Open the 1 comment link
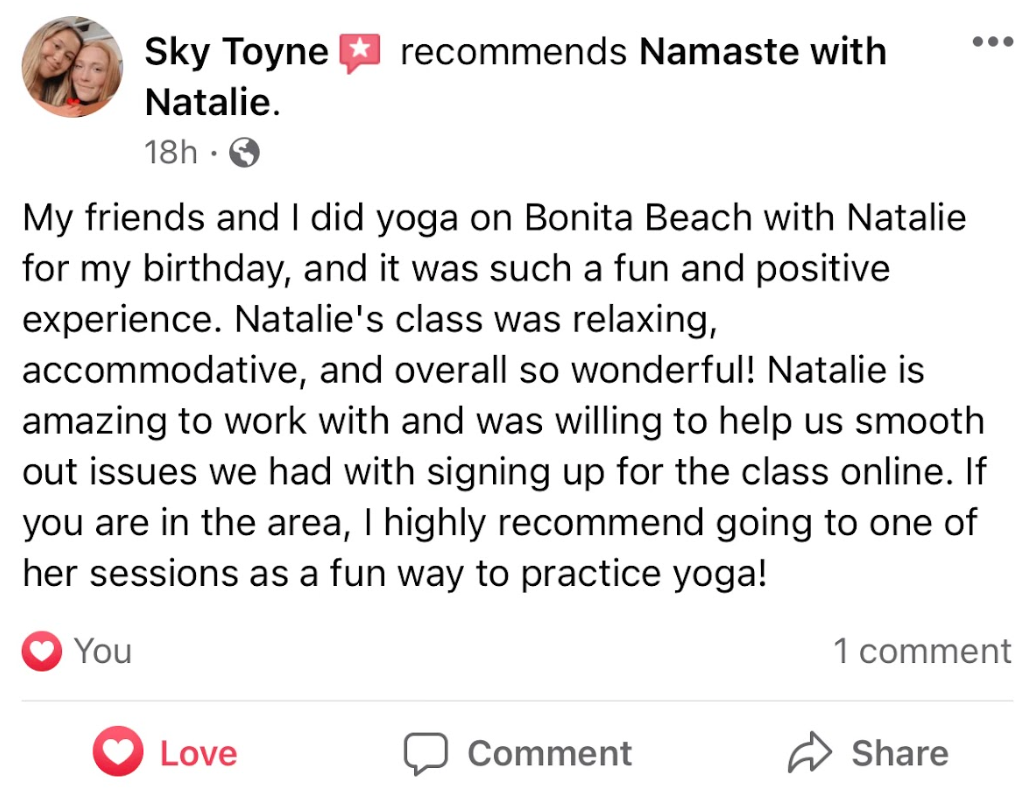This screenshot has width=1036, height=790. coord(922,652)
